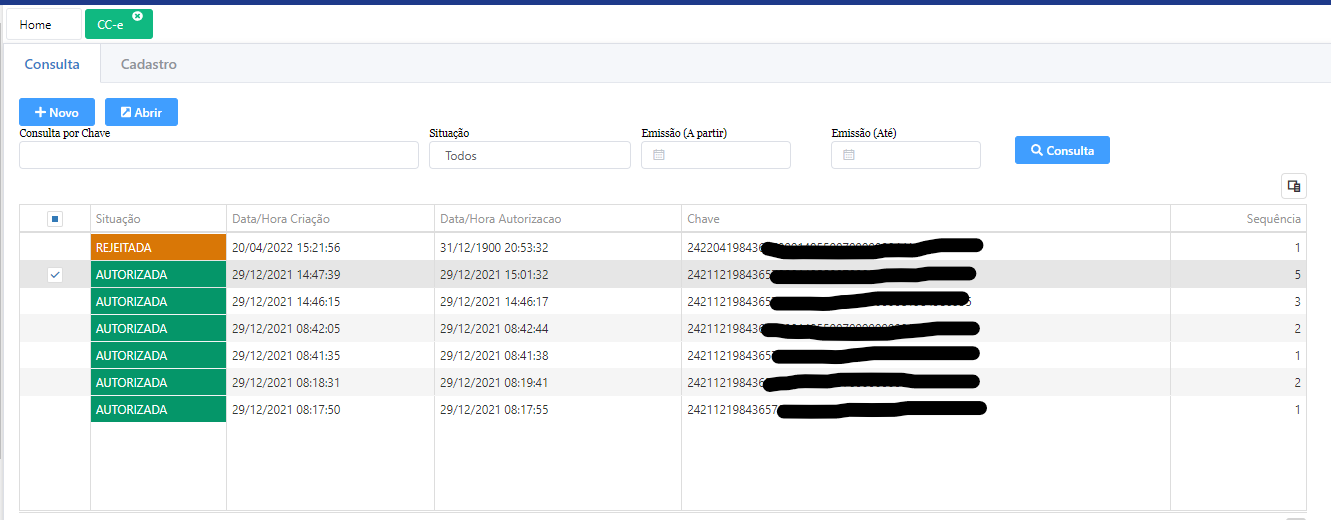The width and height of the screenshot is (1331, 520).
Task: Run the search with Consulta button
Action: pos(1061,150)
